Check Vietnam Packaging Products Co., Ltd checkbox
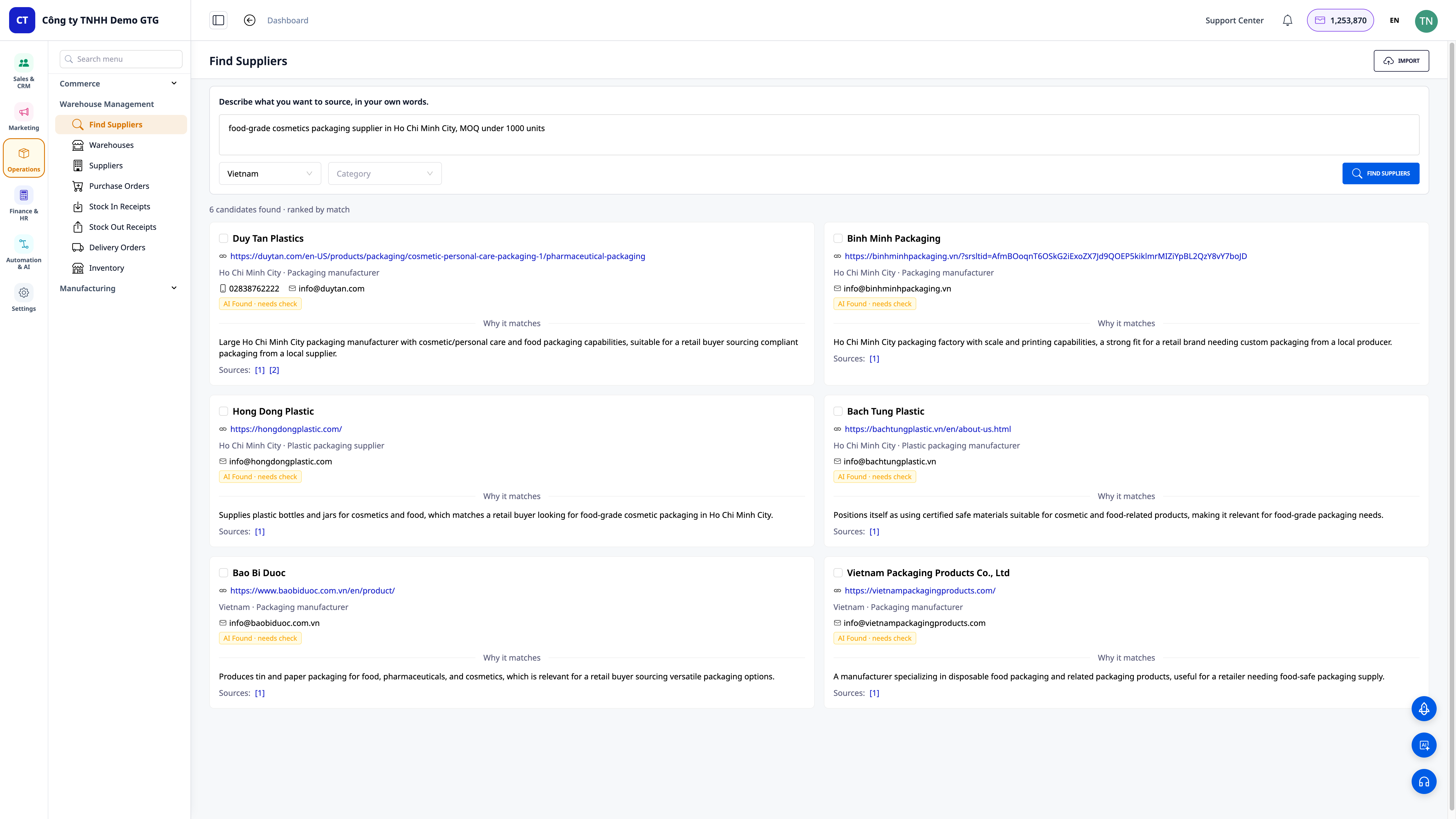 (x=838, y=572)
